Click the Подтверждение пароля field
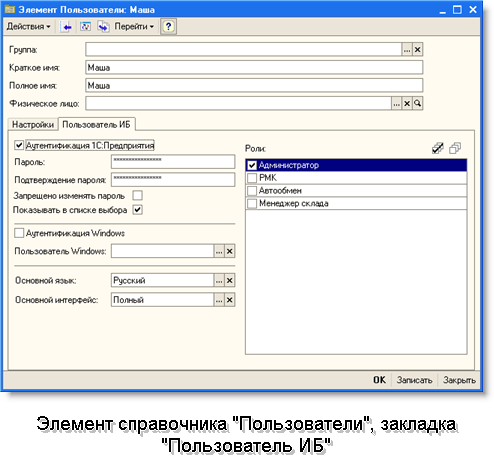Viewport: 494px width, 468px height. [x=173, y=180]
